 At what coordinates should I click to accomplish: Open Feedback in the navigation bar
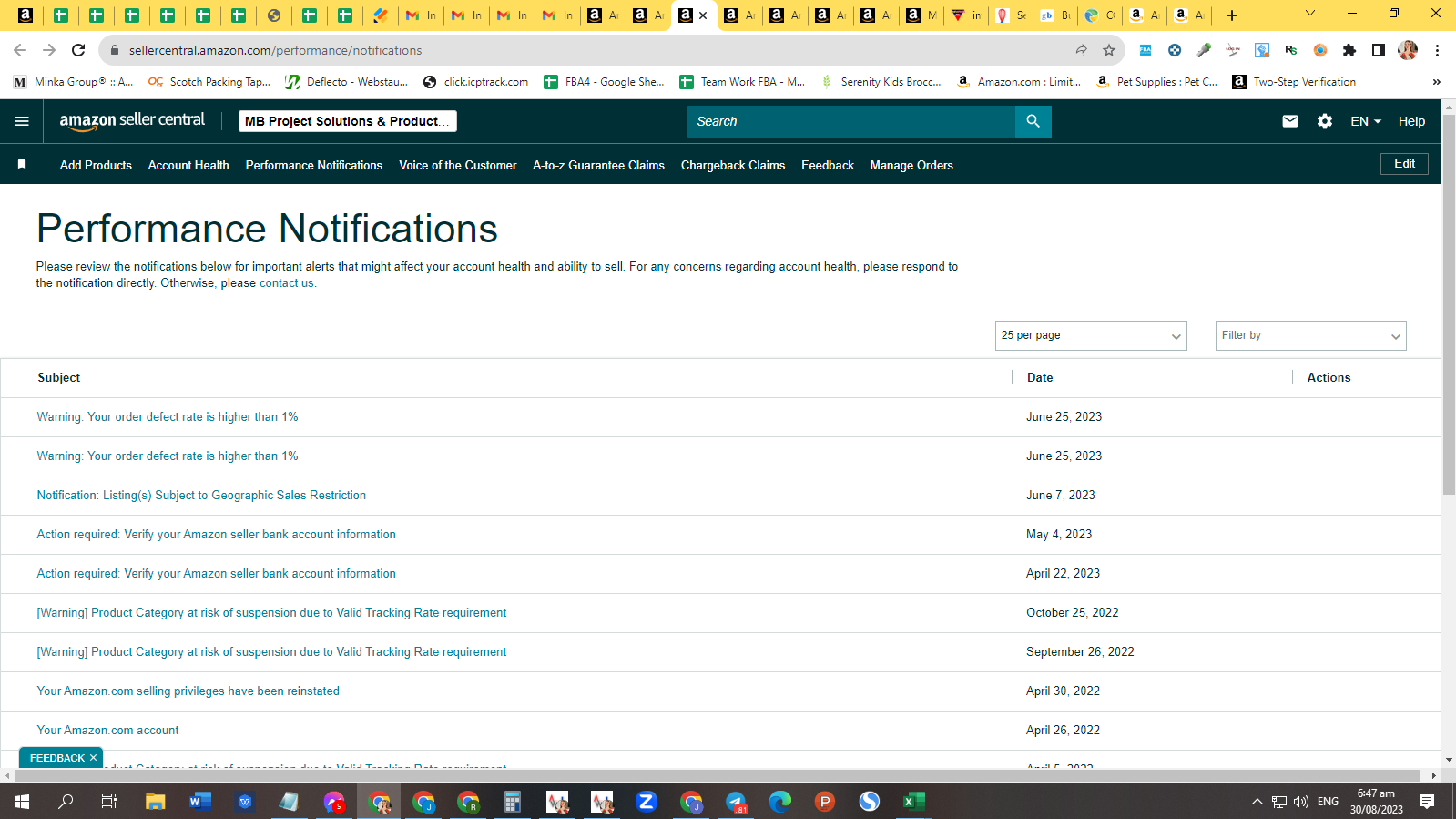(828, 165)
